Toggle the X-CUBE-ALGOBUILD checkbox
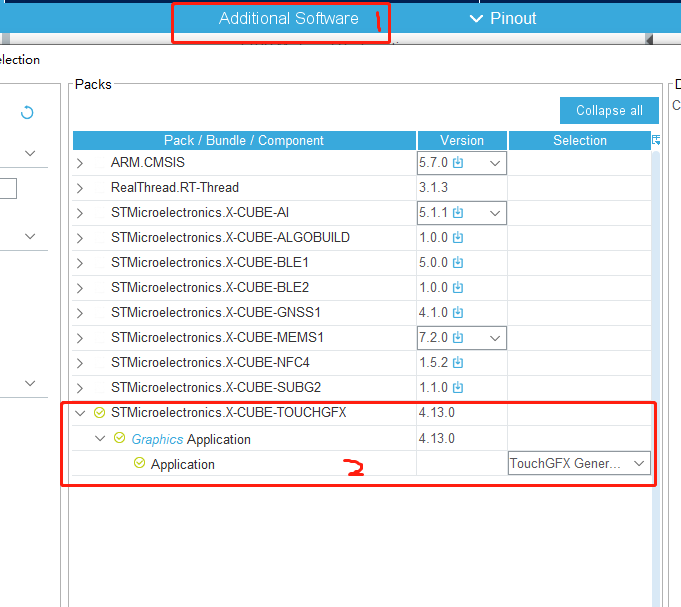The width and height of the screenshot is (681, 607). click(100, 238)
